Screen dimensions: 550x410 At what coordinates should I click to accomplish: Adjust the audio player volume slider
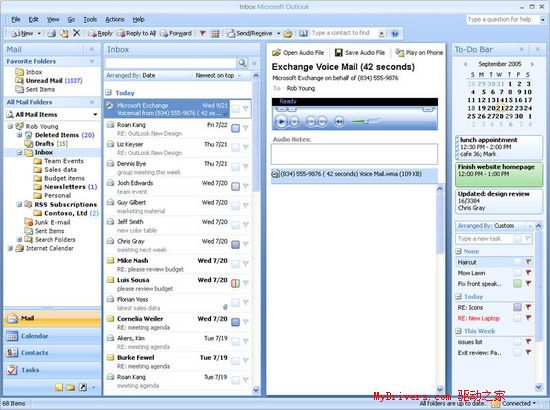pyautogui.click(x=366, y=121)
